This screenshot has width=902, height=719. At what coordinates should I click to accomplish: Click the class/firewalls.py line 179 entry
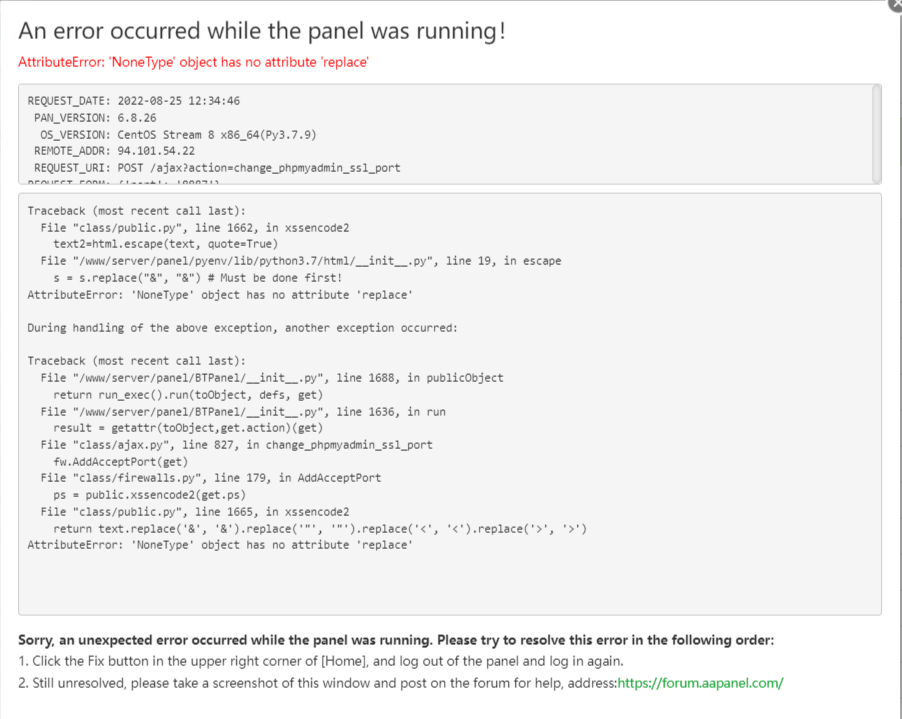pyautogui.click(x=210, y=478)
